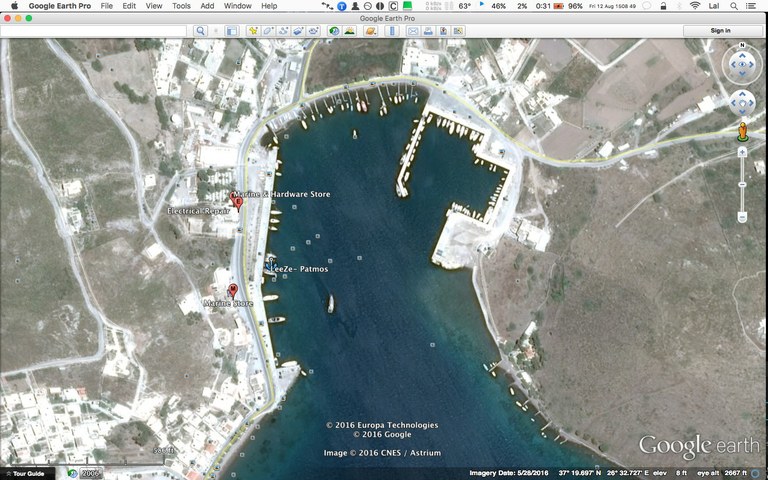Viewport: 768px width, 480px height.
Task: Open the Tools menu
Action: coord(181,6)
